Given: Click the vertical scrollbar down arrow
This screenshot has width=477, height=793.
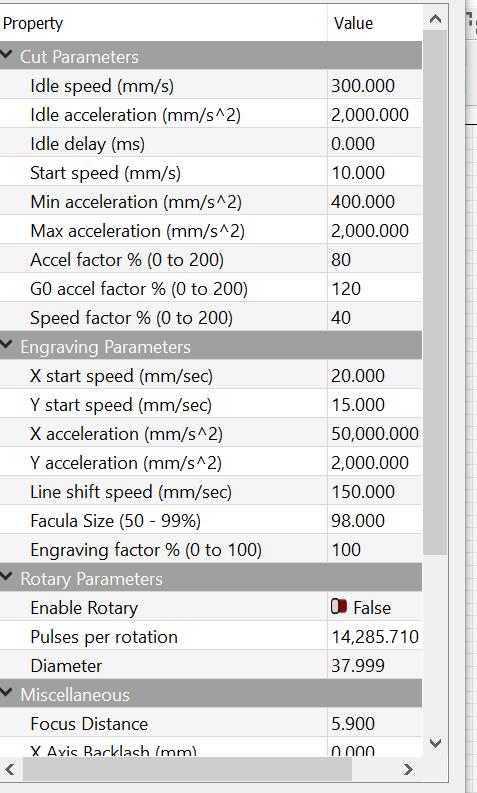Looking at the screenshot, I should [x=435, y=743].
